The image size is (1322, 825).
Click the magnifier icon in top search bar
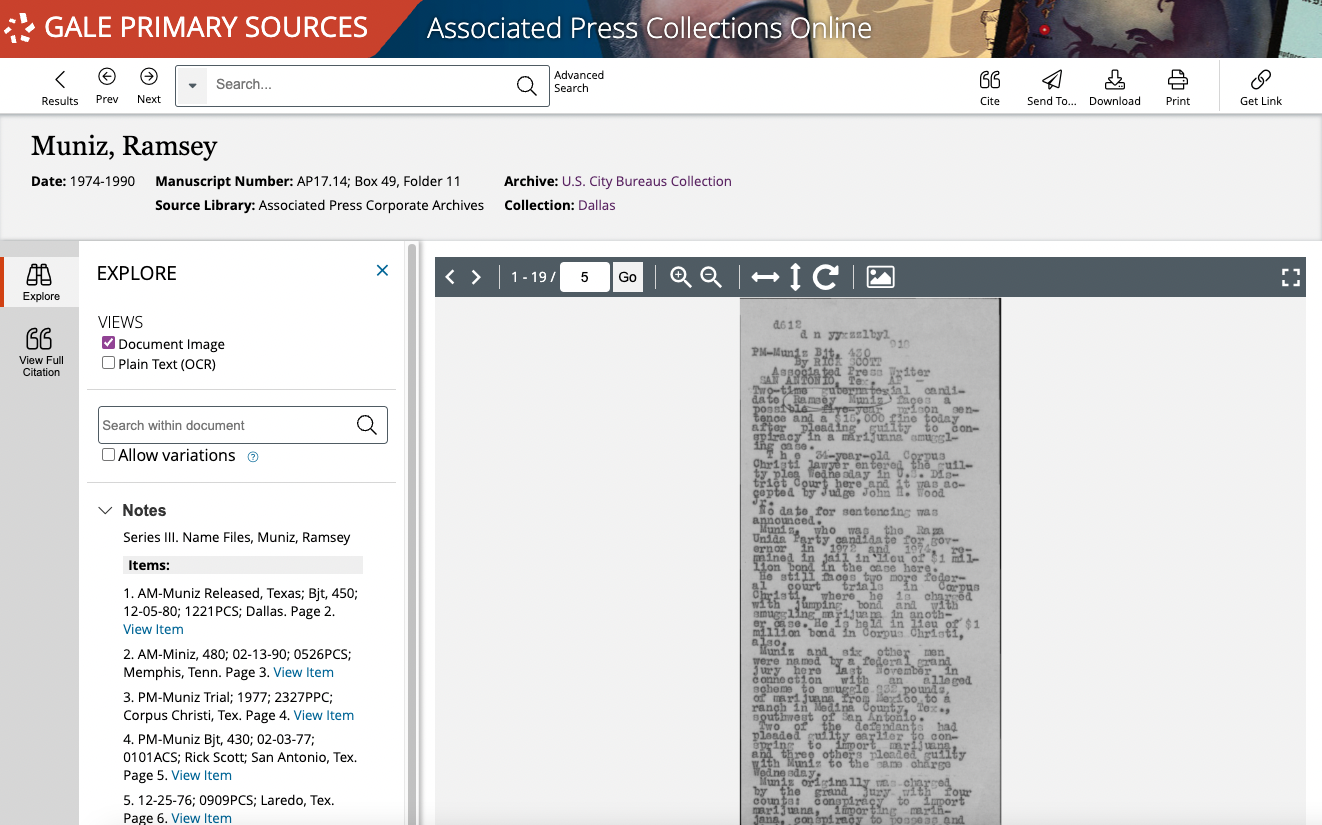pos(527,86)
